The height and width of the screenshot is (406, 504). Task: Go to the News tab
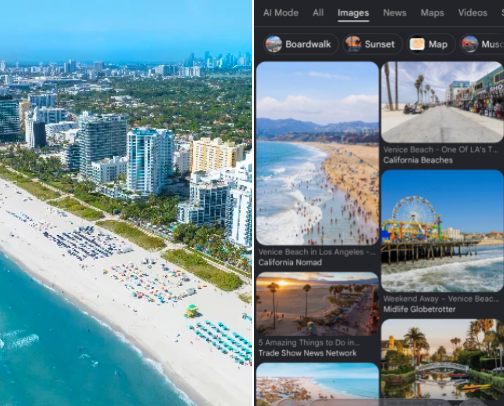(395, 13)
